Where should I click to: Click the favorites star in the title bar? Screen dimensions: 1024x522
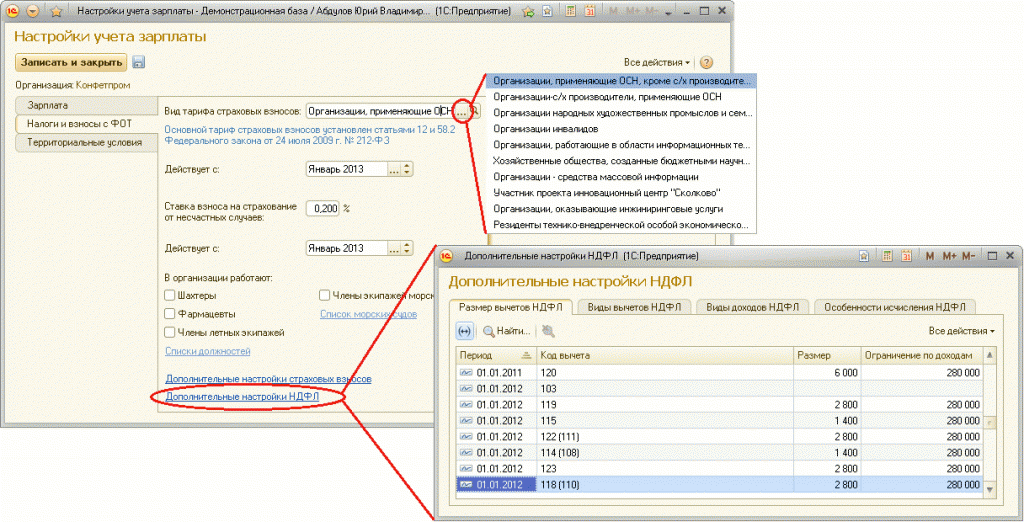coord(56,11)
